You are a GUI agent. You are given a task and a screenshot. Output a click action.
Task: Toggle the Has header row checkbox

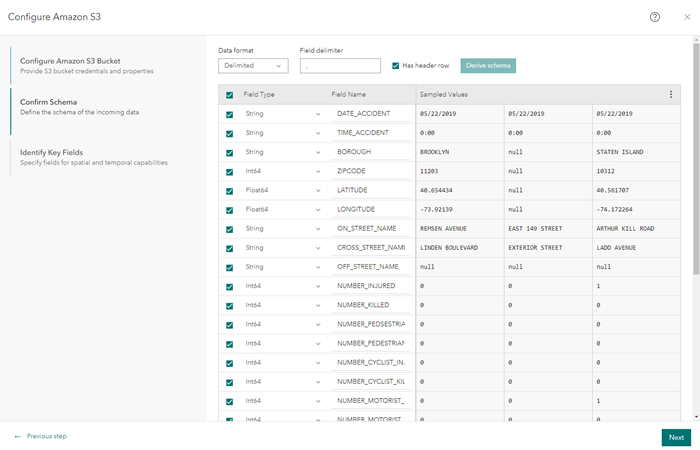396,66
